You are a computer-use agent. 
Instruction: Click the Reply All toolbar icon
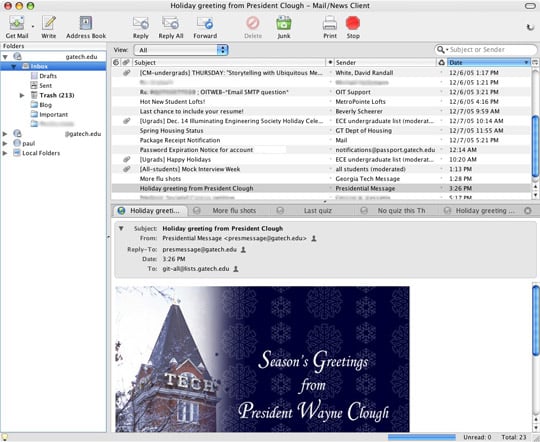pos(170,23)
